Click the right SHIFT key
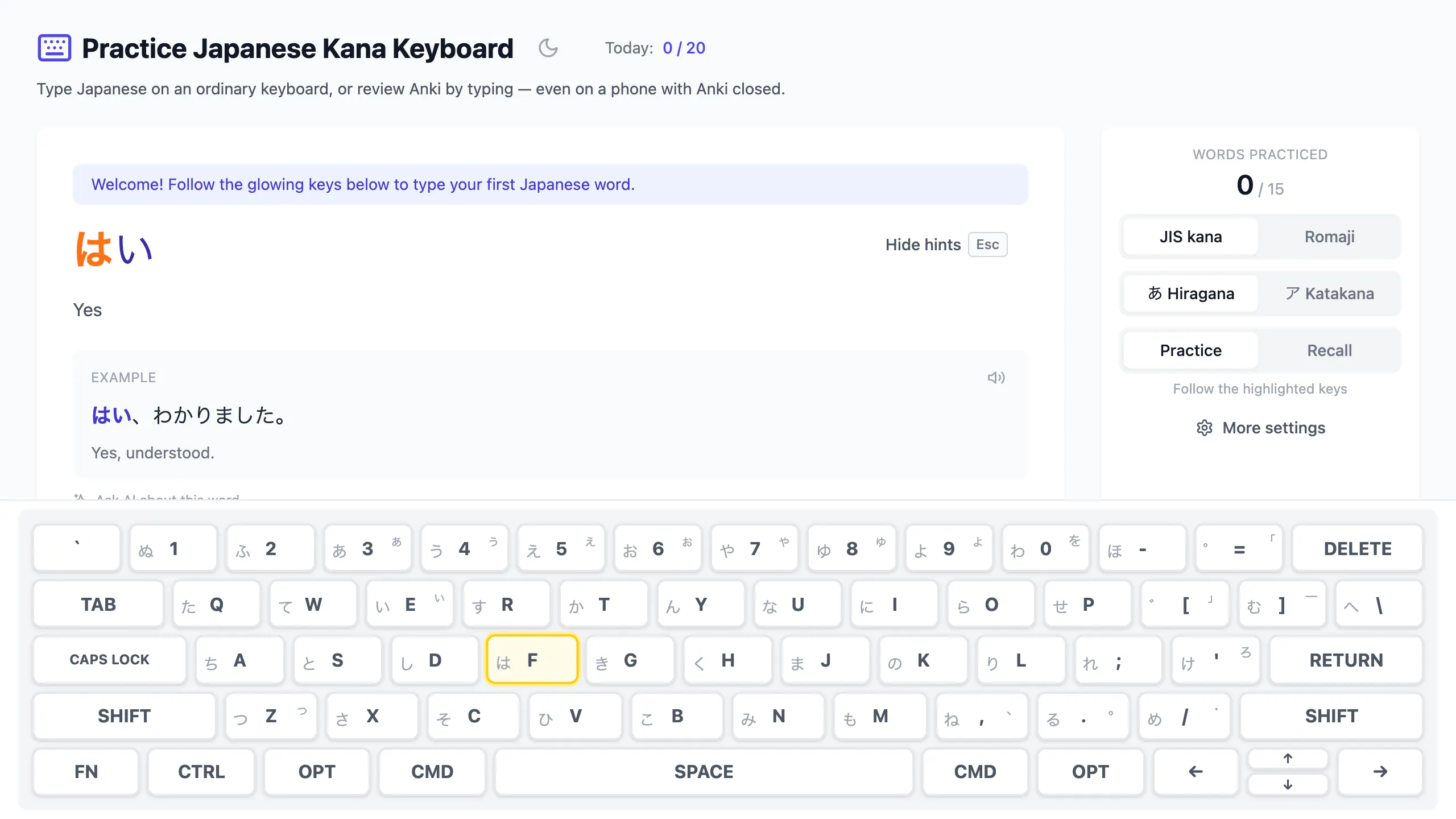Viewport: 1456px width, 819px height. coord(1331,716)
